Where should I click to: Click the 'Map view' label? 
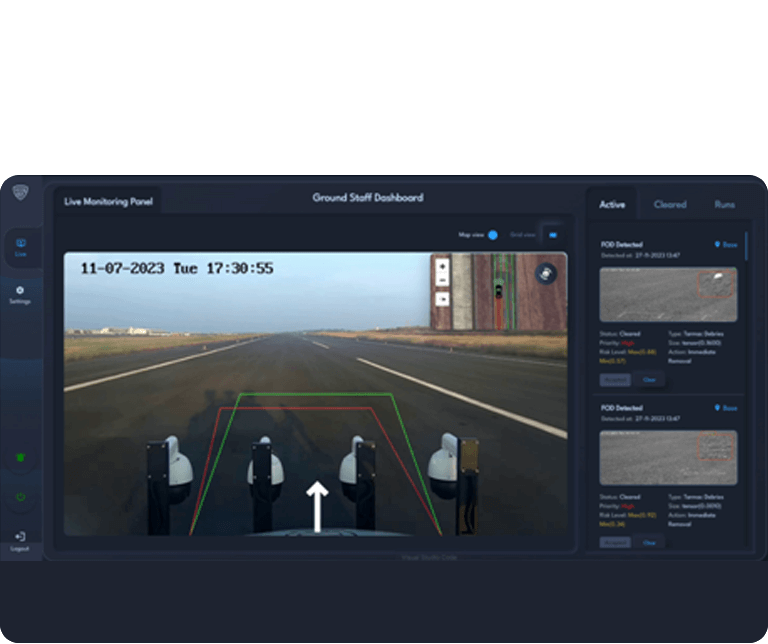471,235
